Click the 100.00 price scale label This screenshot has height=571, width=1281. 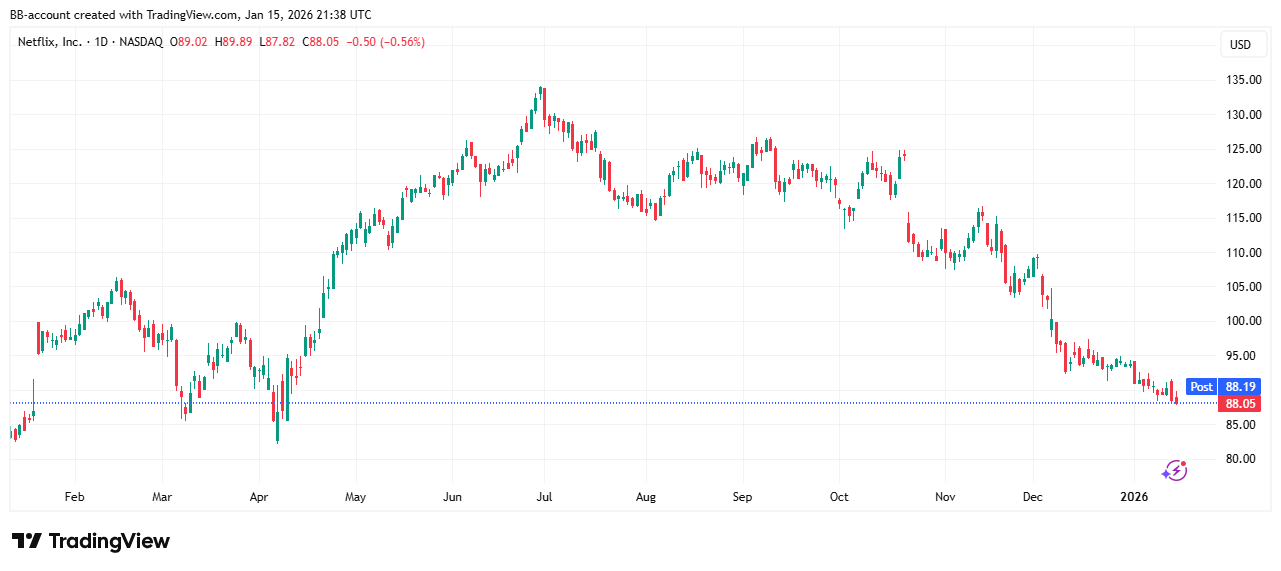point(1240,321)
